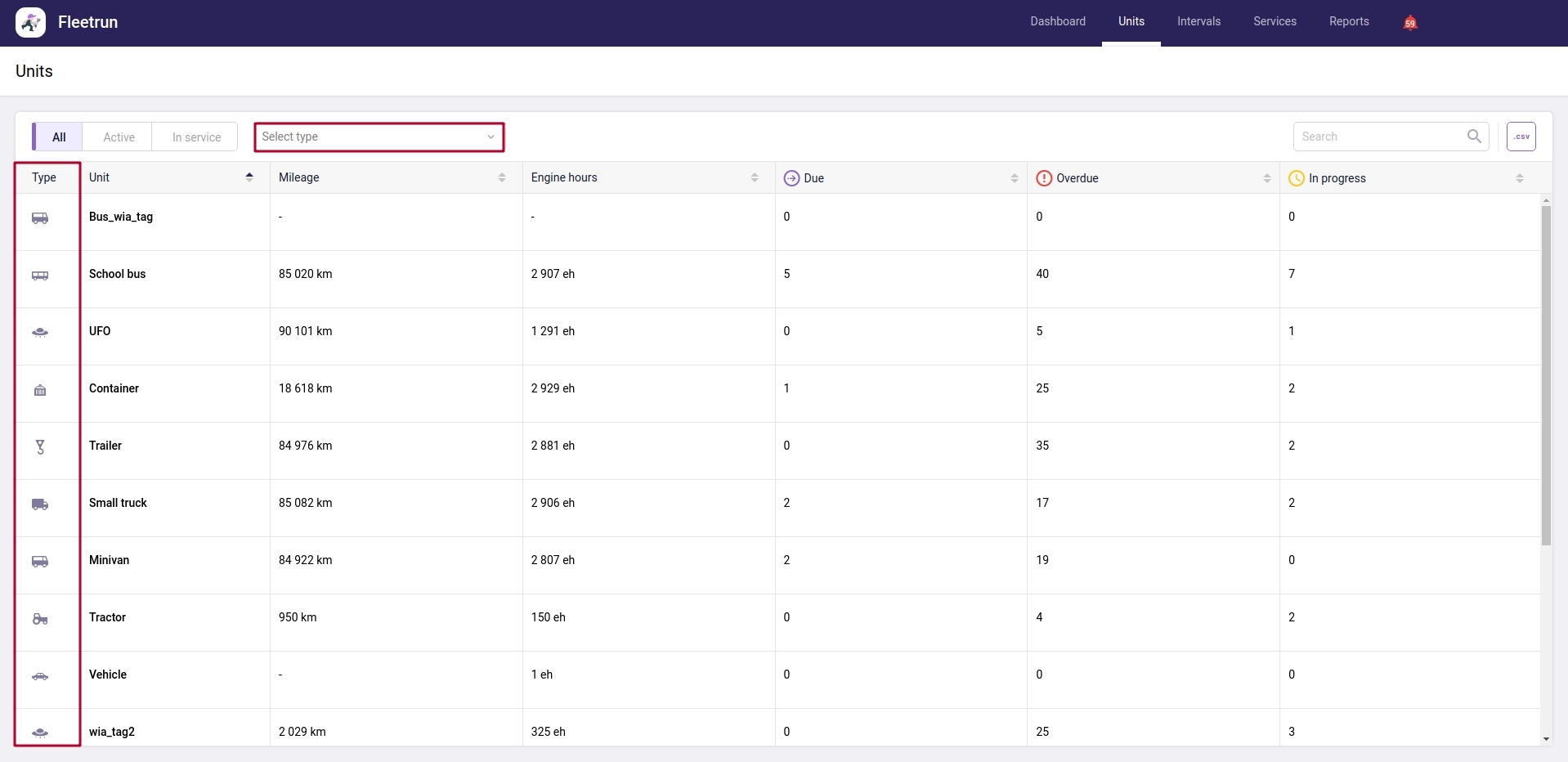Export data using the .csv button
The width and height of the screenshot is (1568, 762).
point(1521,136)
